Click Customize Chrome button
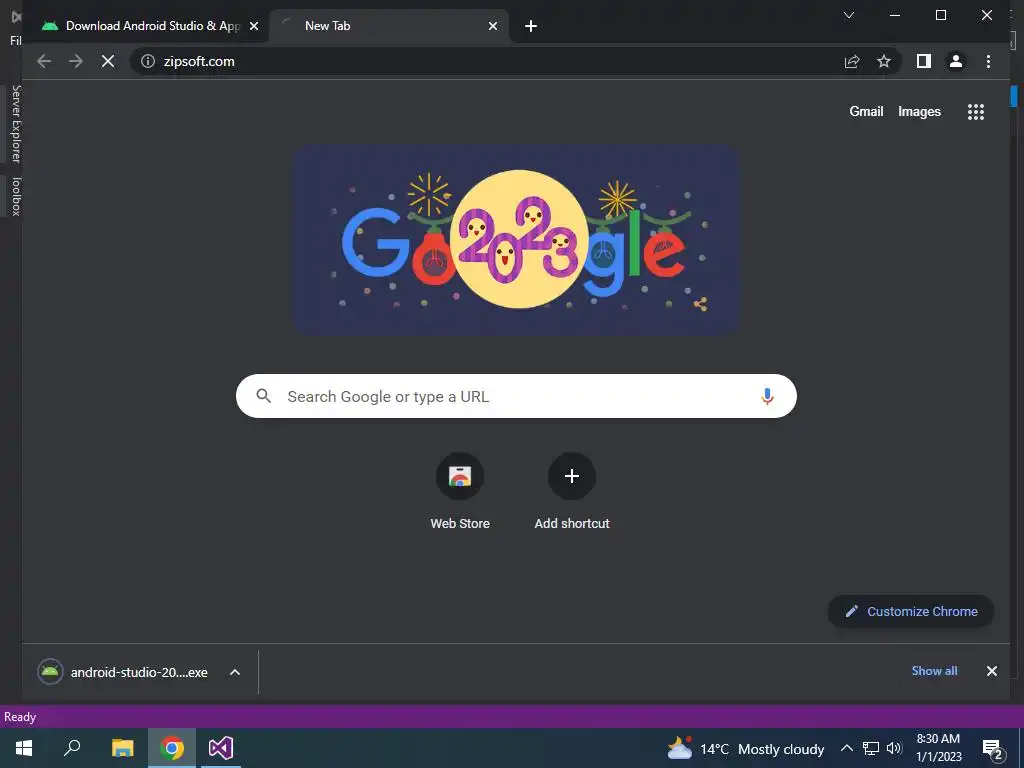The height and width of the screenshot is (768, 1024). tap(911, 611)
